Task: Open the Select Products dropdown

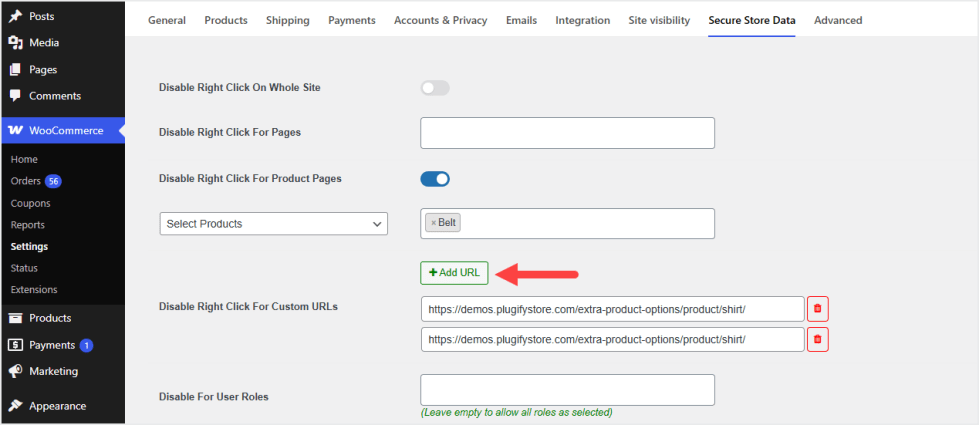Action: pos(274,223)
